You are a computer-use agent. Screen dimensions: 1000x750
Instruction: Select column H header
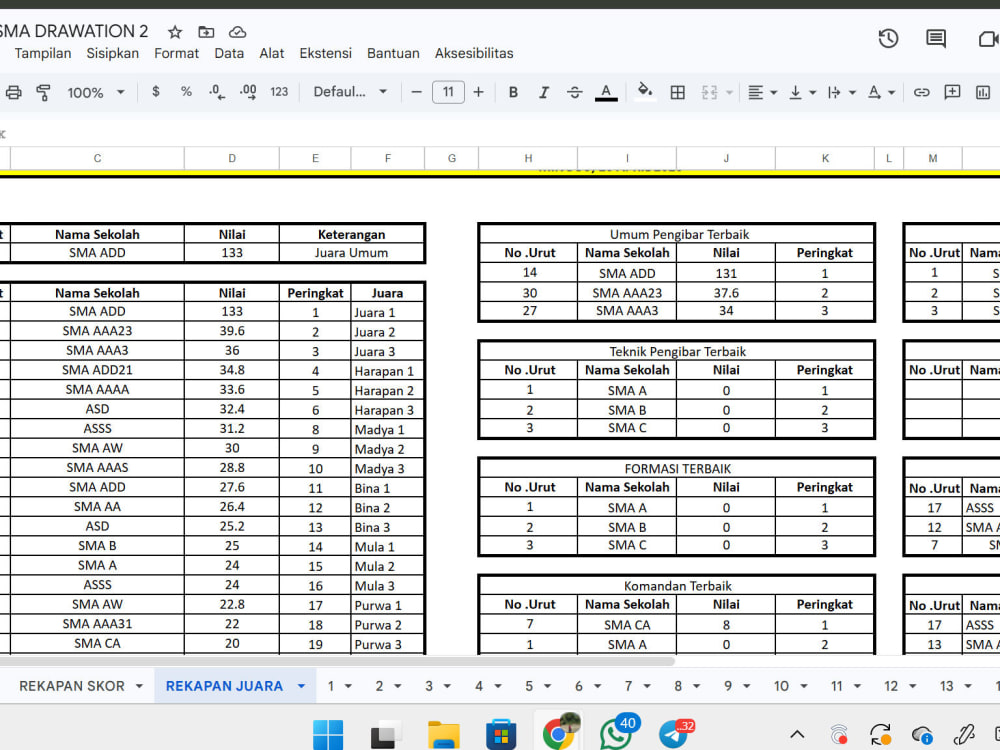528,158
